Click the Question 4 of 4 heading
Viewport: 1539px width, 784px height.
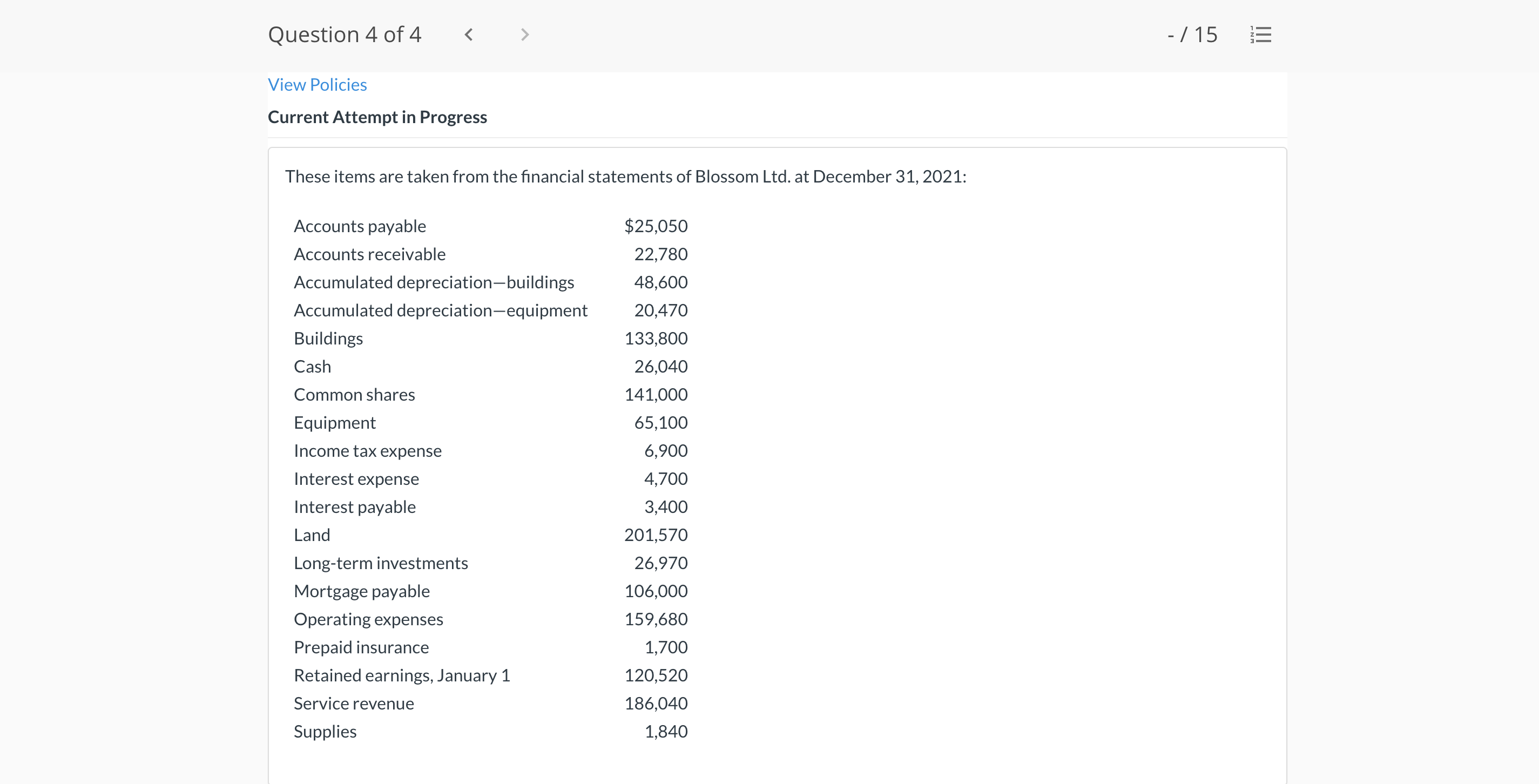[x=345, y=35]
